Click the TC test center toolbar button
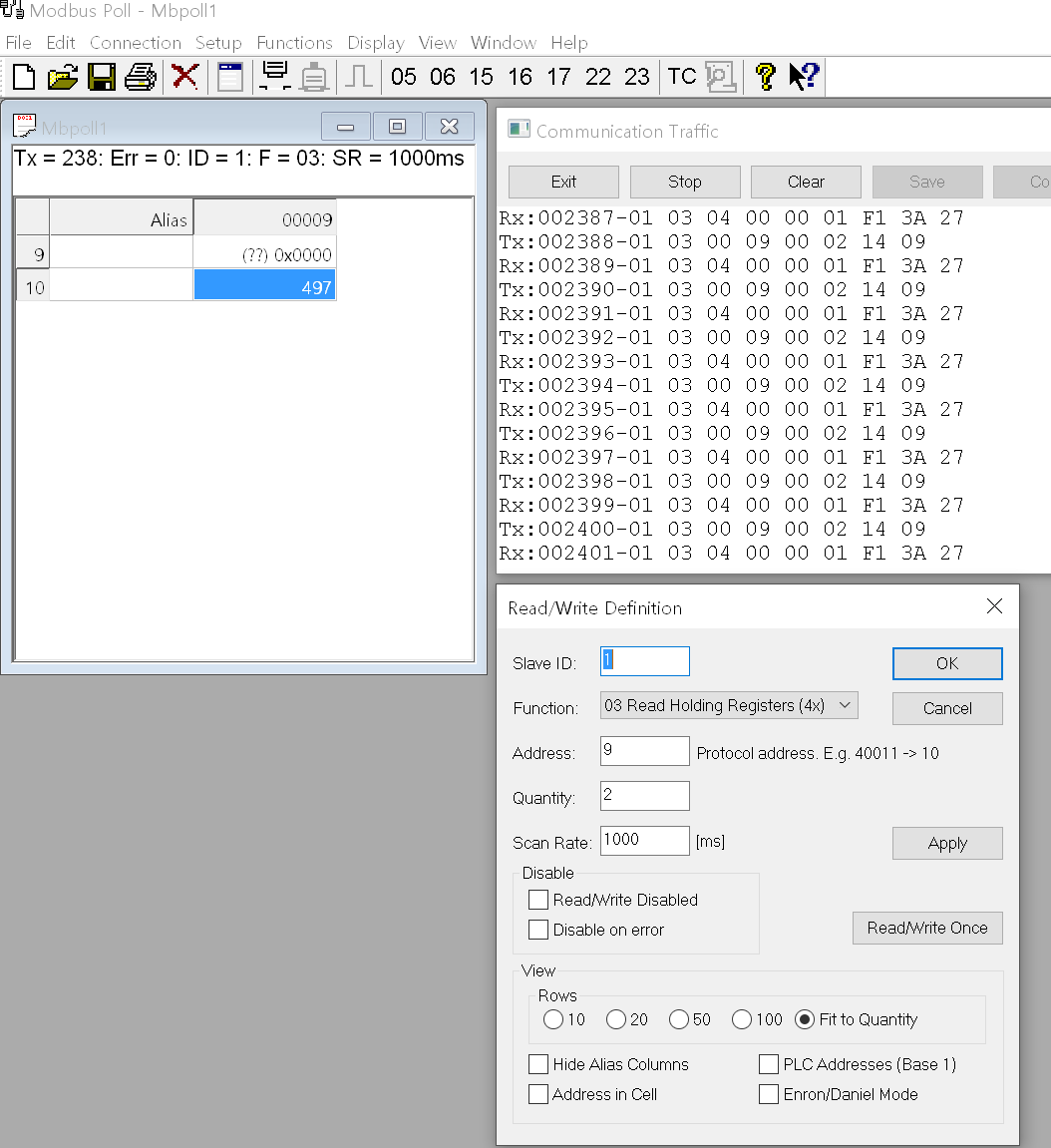This screenshot has width=1051, height=1148. [681, 76]
